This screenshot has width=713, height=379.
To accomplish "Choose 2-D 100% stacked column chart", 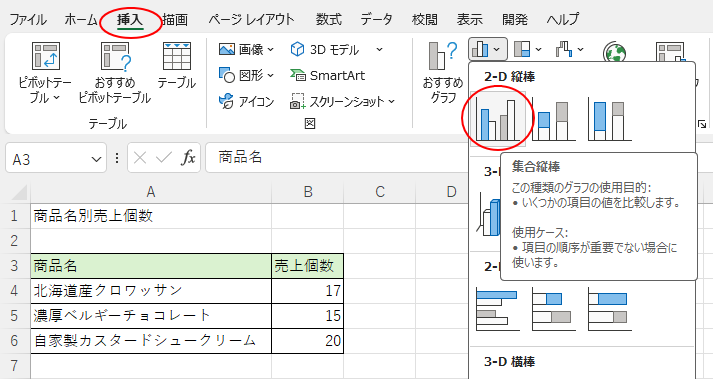I will (610, 120).
